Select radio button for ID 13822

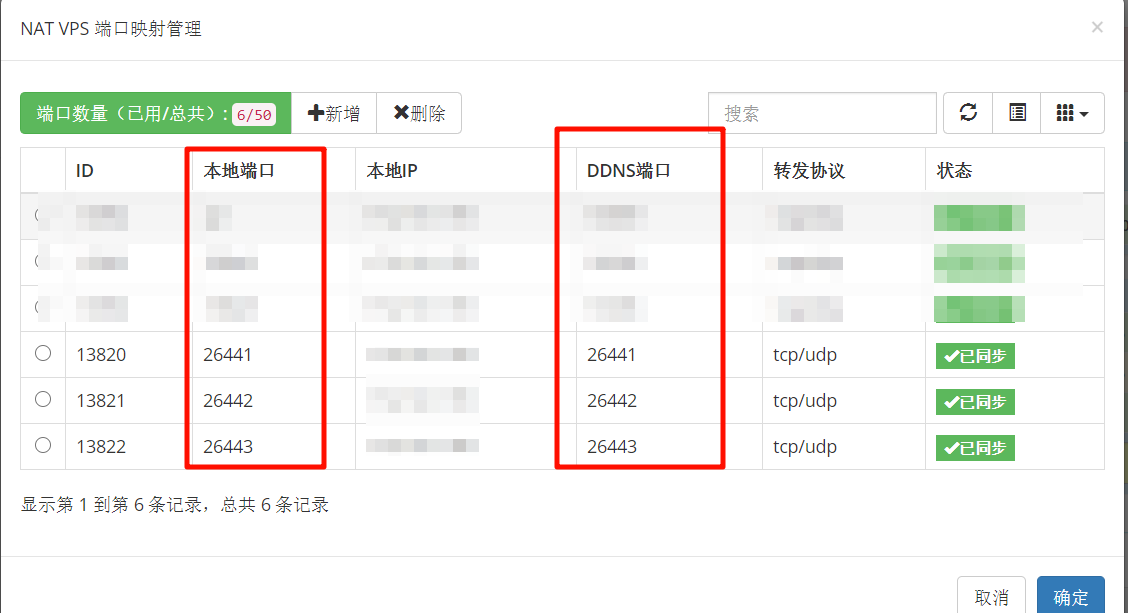pos(43,445)
